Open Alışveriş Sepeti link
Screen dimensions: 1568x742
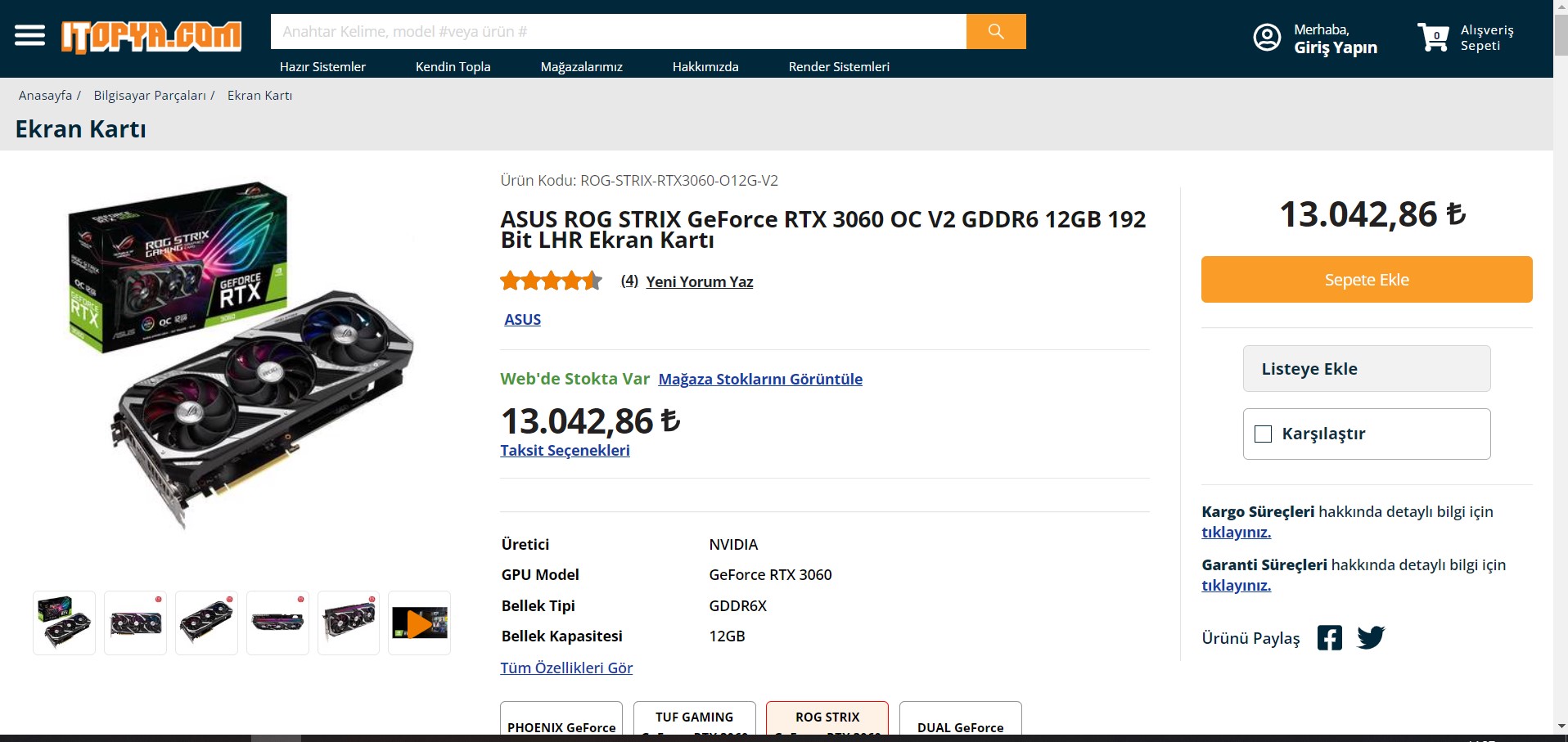1487,38
